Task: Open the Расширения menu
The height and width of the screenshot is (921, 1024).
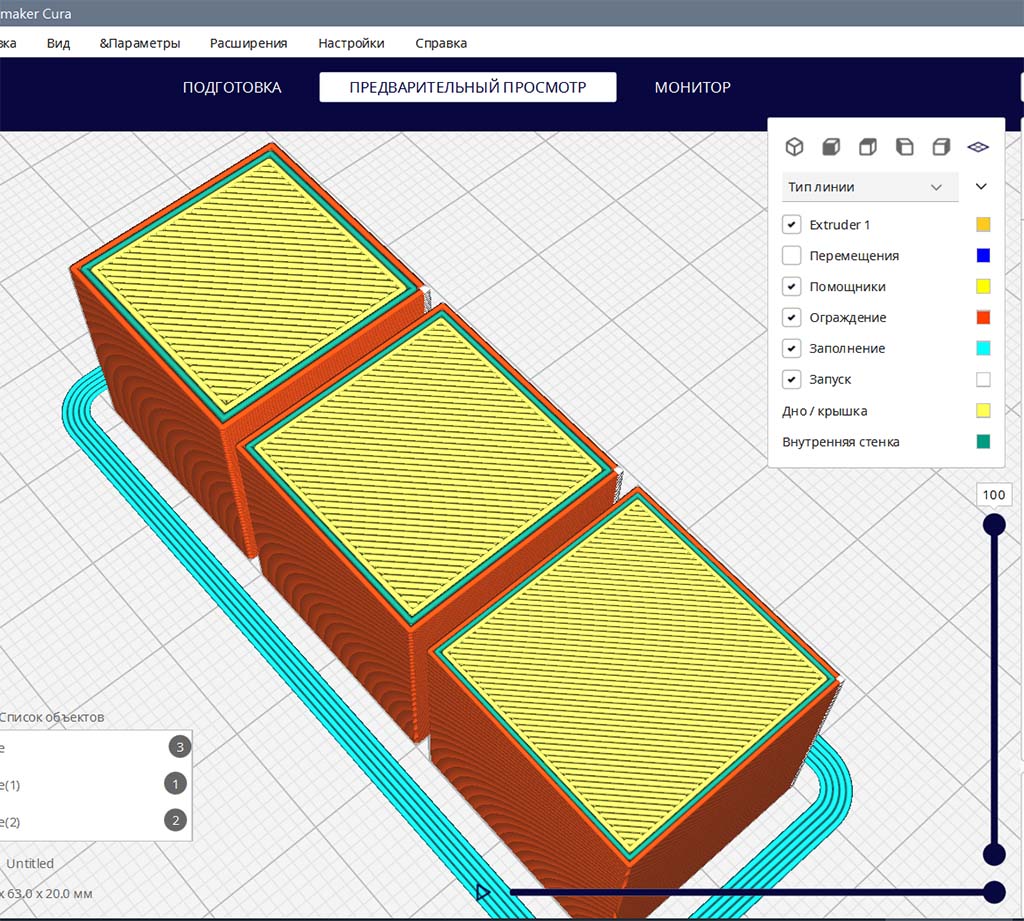Action: click(x=248, y=43)
